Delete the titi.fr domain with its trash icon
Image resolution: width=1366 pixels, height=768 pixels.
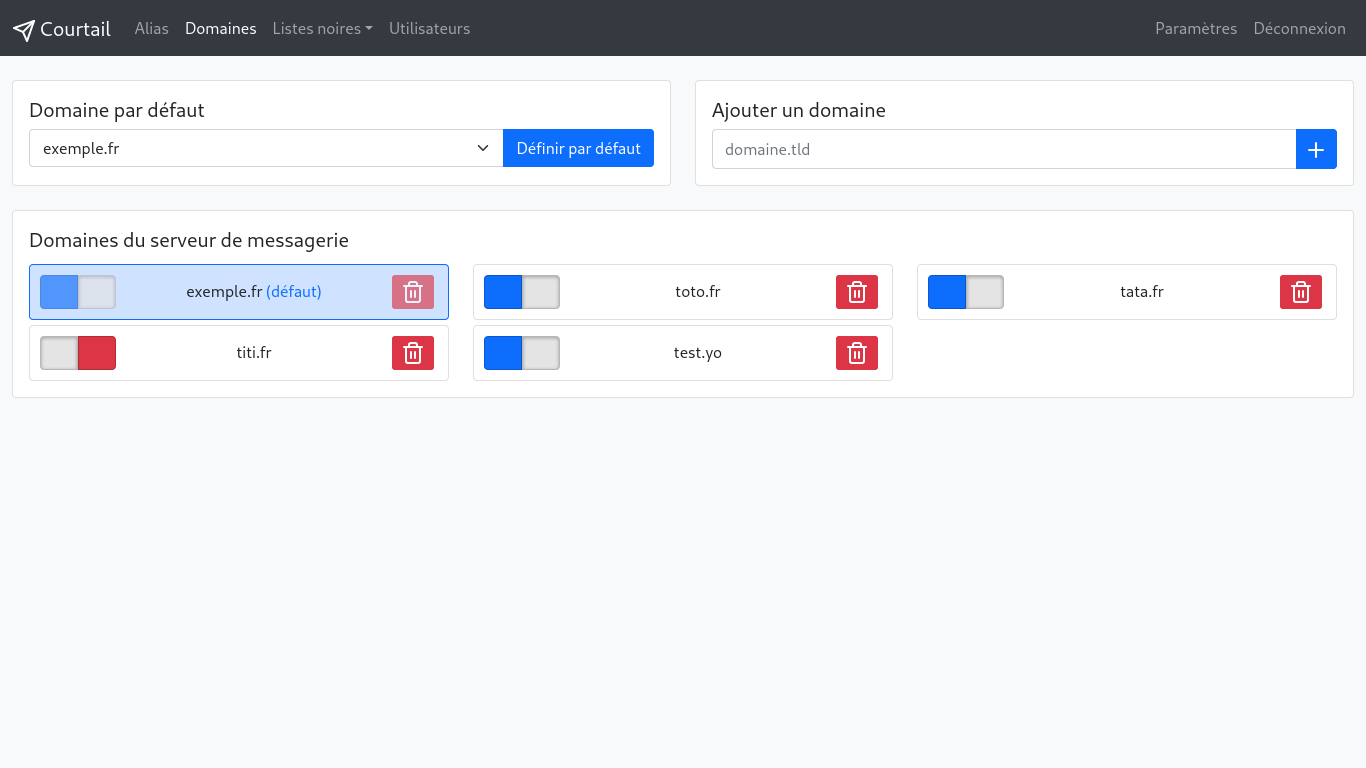pos(413,353)
